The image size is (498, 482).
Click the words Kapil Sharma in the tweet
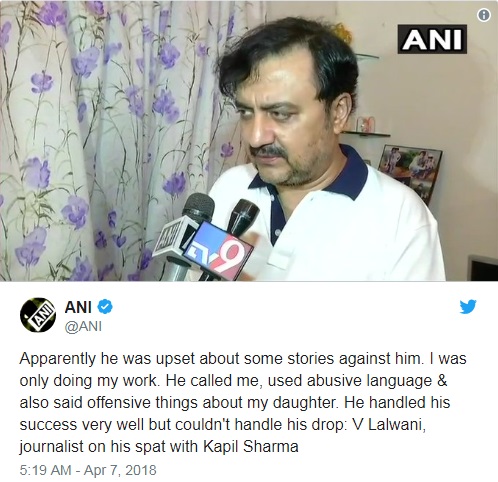click(251, 446)
